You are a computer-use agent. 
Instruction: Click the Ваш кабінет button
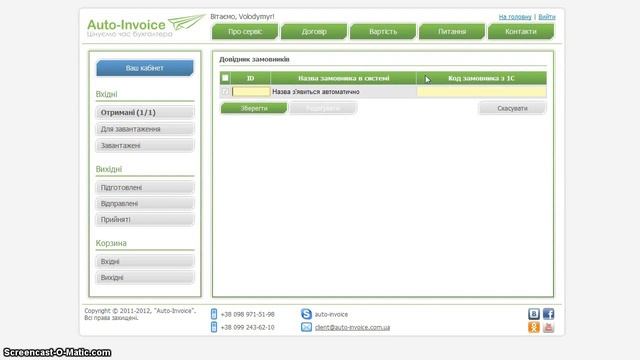point(145,68)
